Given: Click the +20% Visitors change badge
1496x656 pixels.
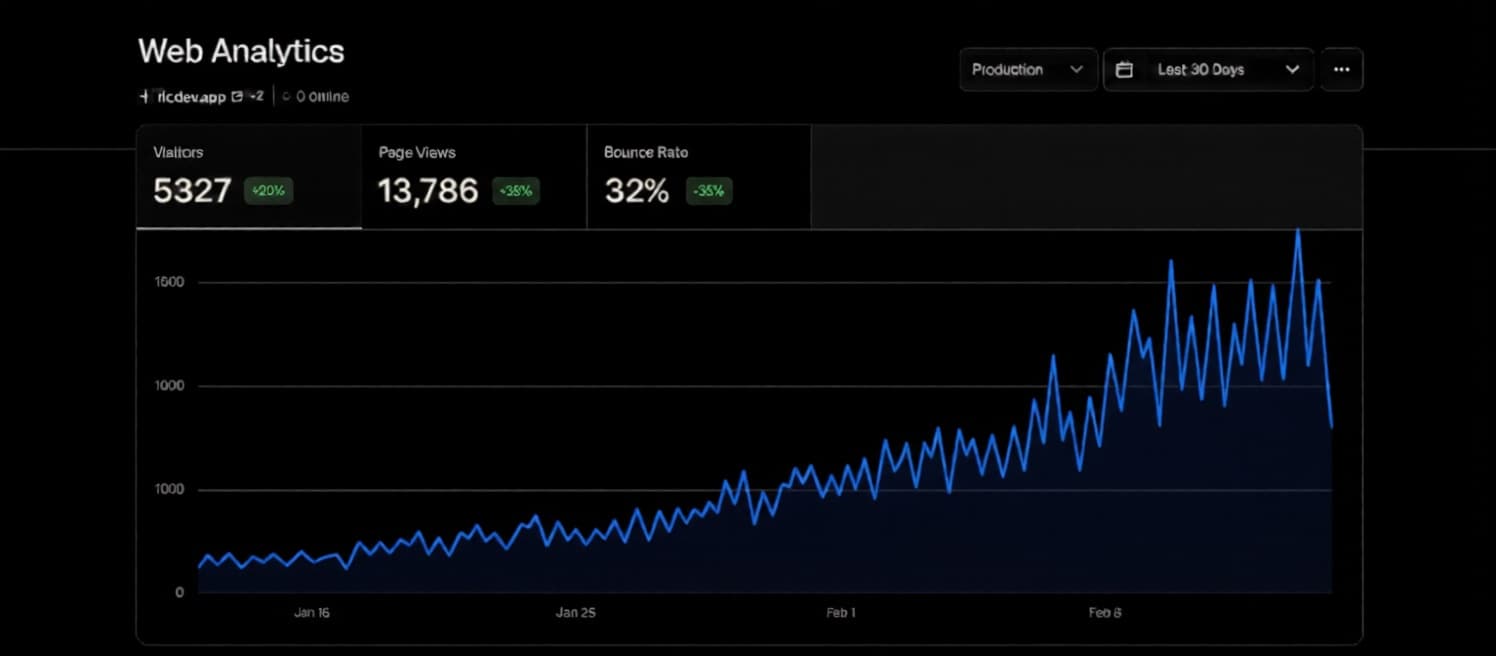Looking at the screenshot, I should [268, 191].
